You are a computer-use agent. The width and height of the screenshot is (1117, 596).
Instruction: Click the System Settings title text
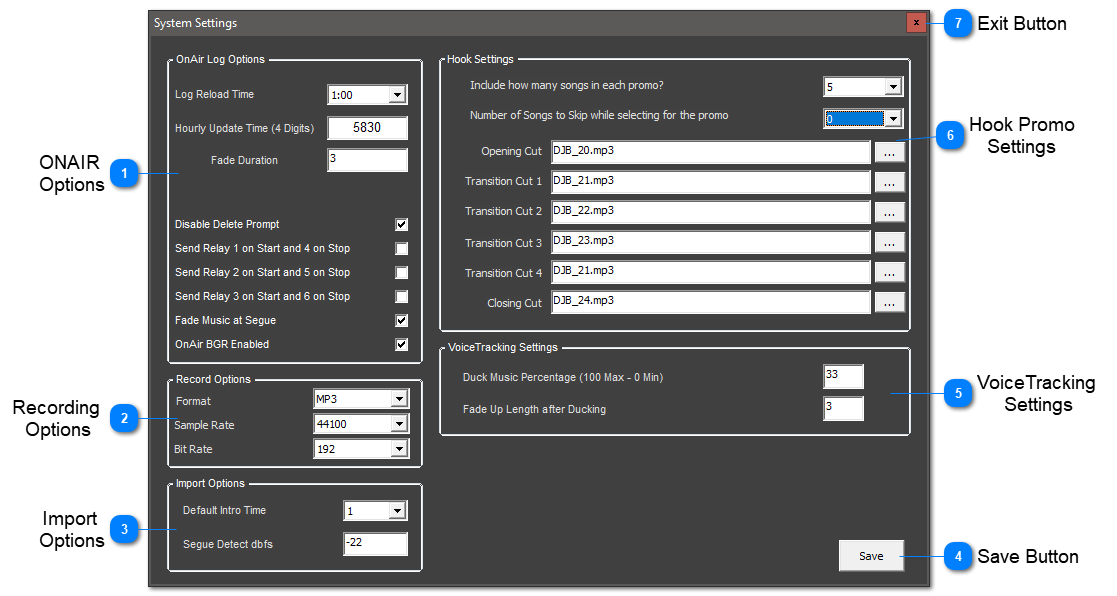click(196, 23)
